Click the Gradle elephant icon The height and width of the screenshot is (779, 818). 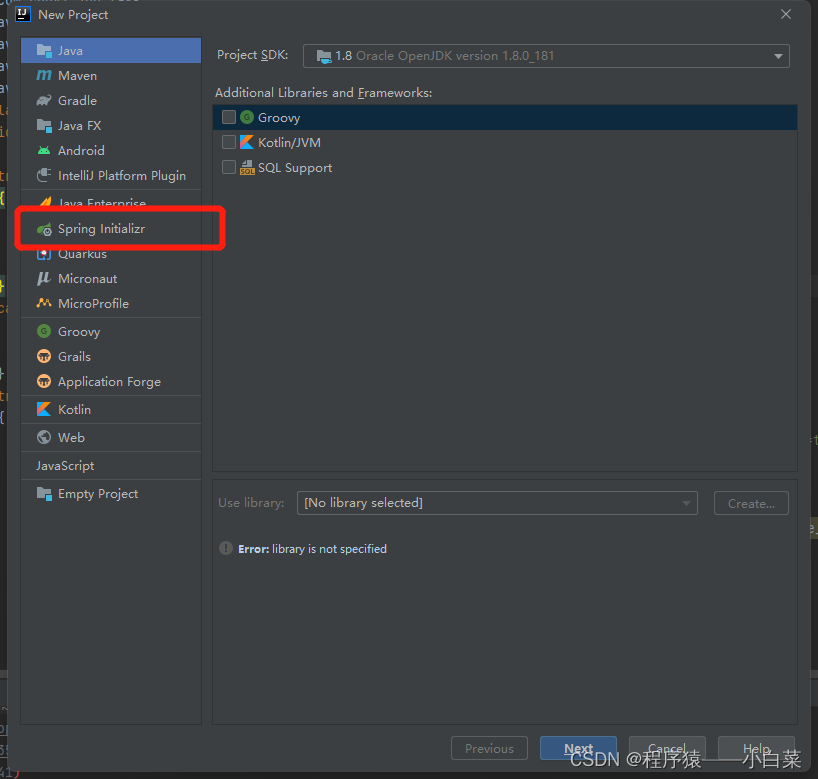tap(44, 100)
